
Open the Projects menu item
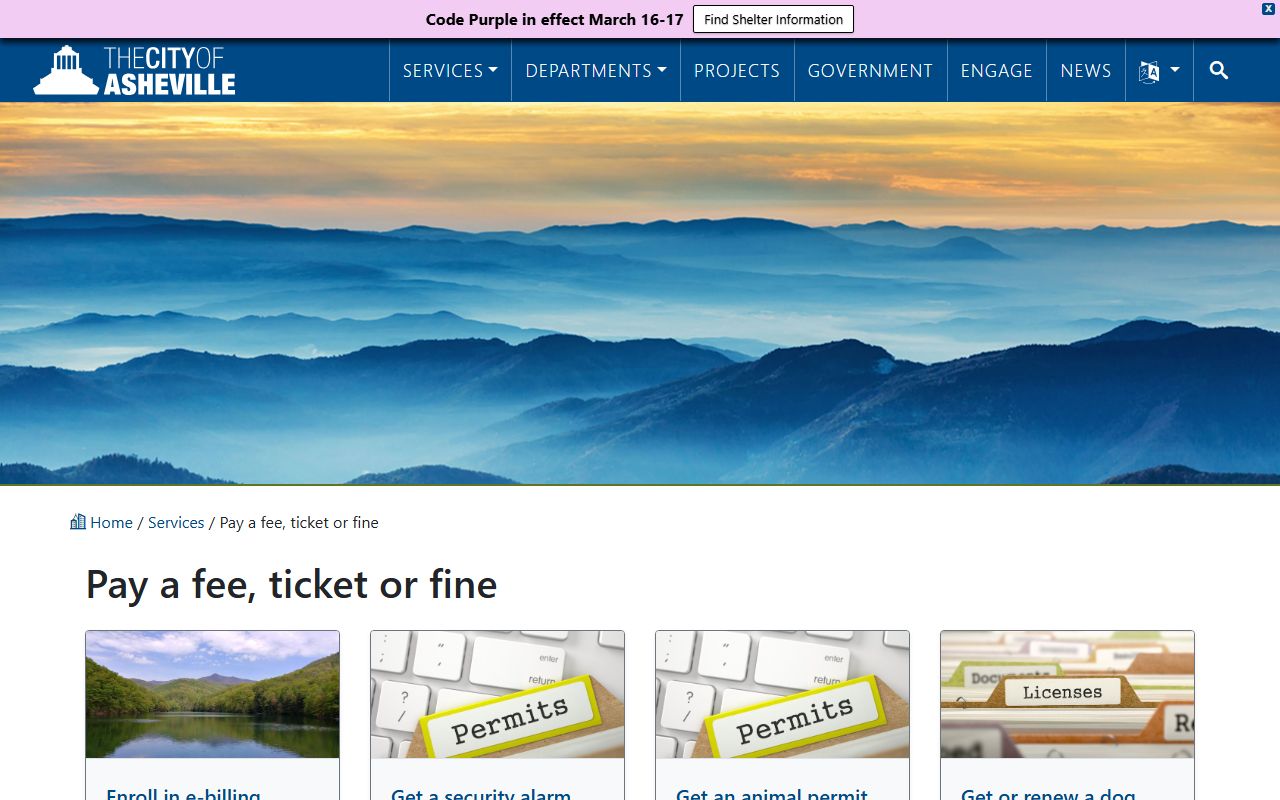point(737,70)
